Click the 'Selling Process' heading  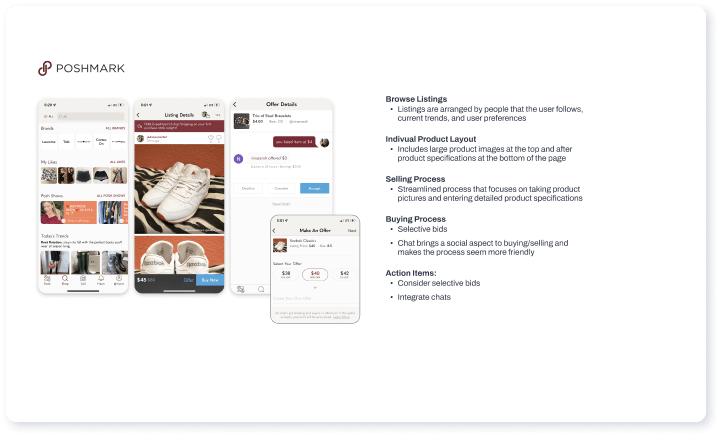415,179
